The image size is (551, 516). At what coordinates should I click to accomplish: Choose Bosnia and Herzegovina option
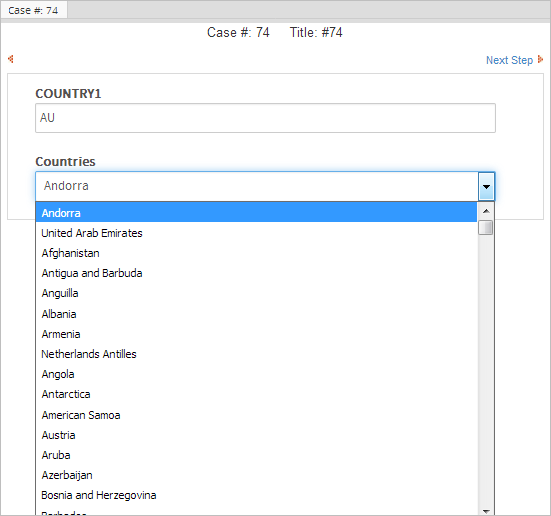pyautogui.click(x=256, y=495)
